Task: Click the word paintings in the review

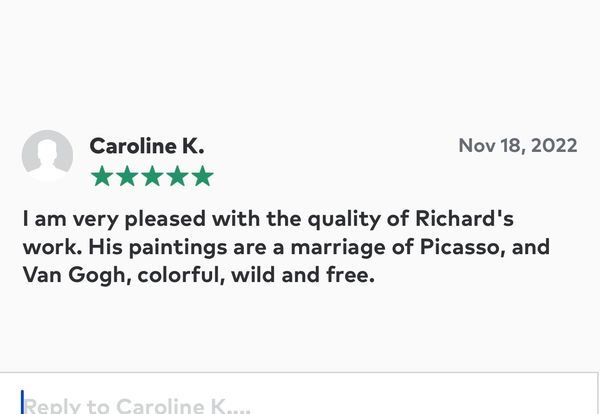Action: (x=178, y=248)
